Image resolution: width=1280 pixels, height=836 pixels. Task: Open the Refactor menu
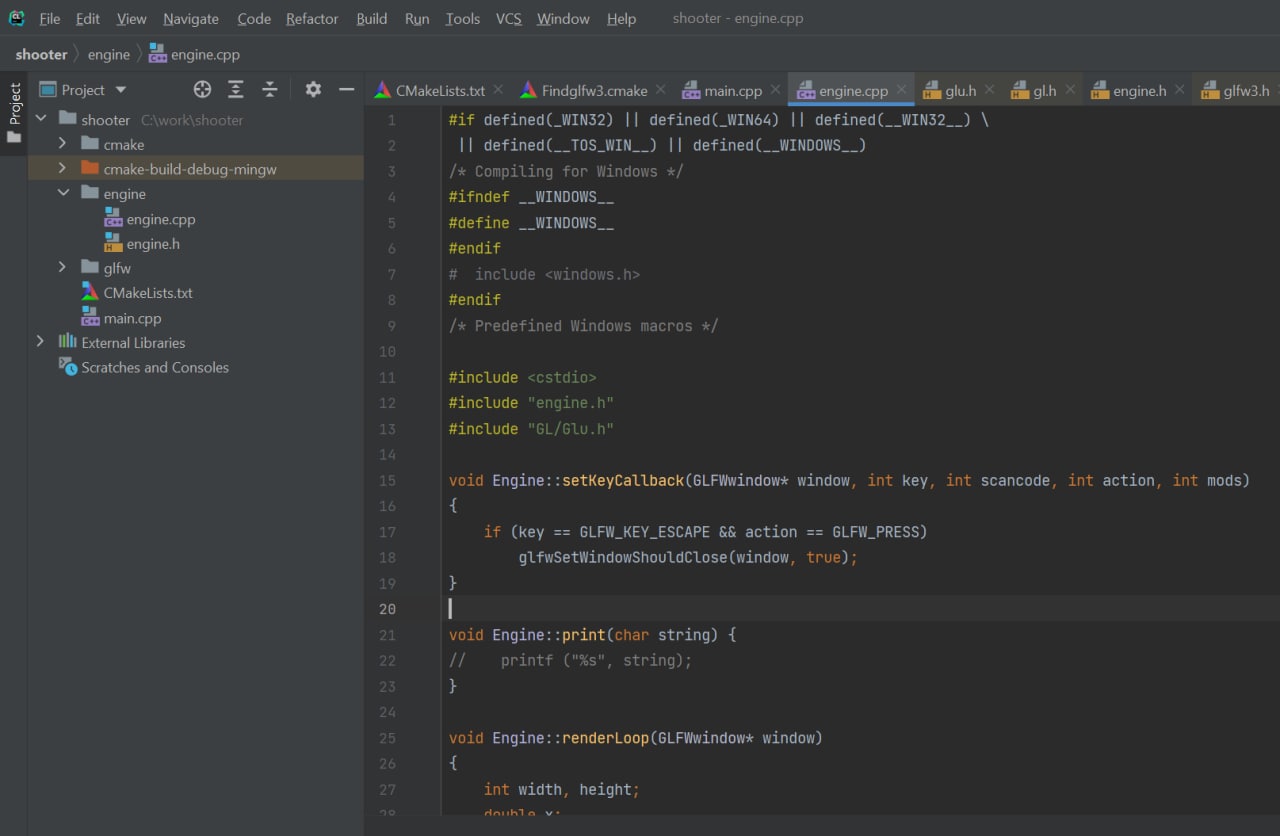[x=312, y=19]
